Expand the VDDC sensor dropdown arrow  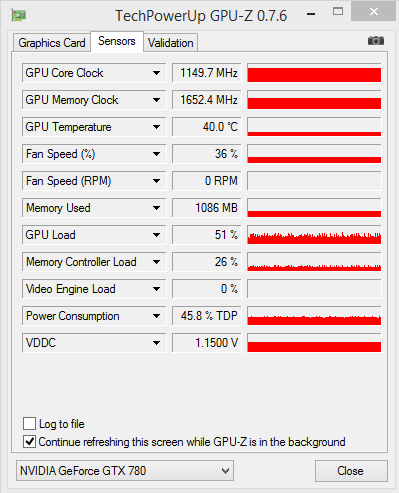point(156,343)
